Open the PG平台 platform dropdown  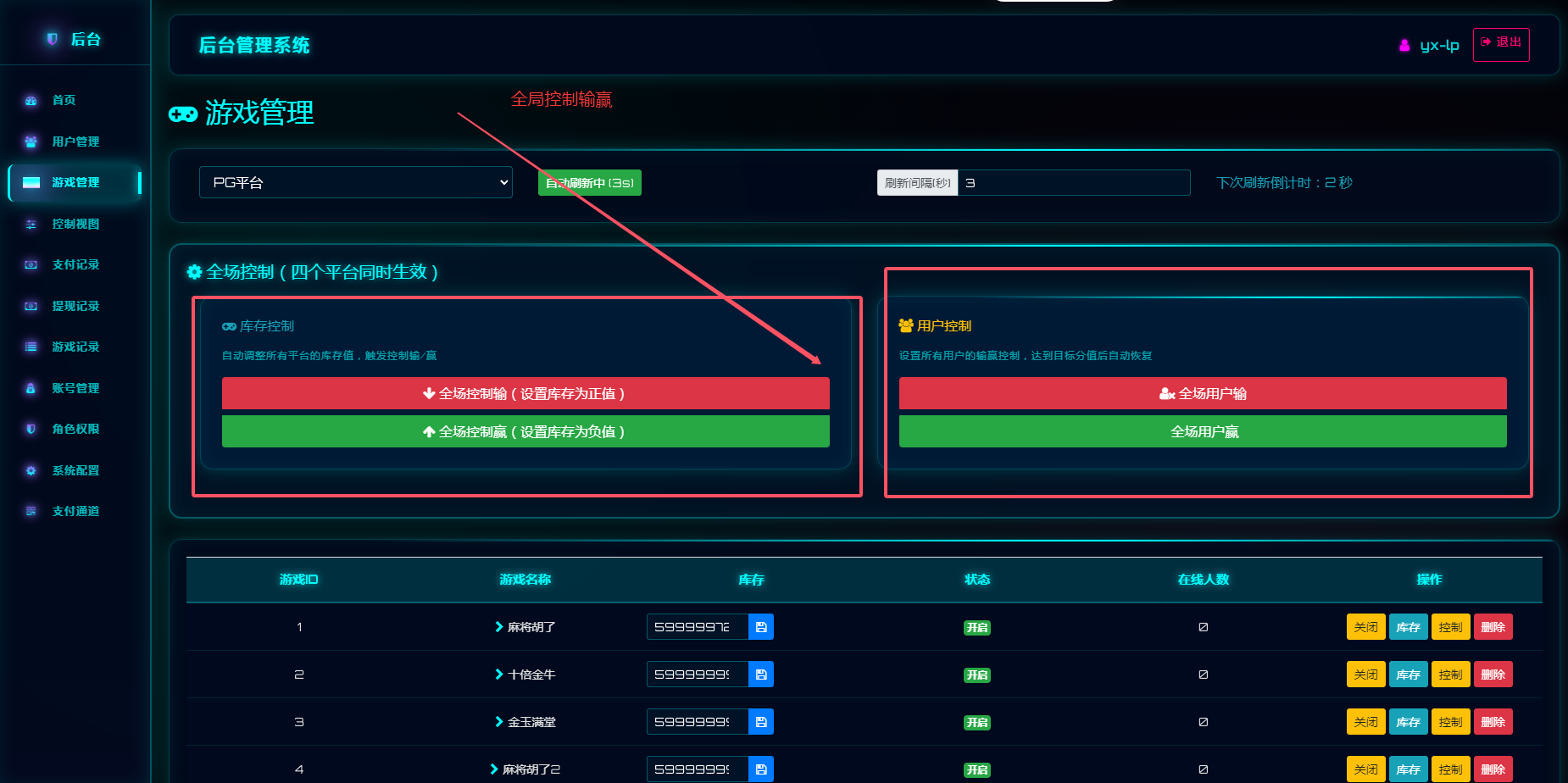point(356,182)
